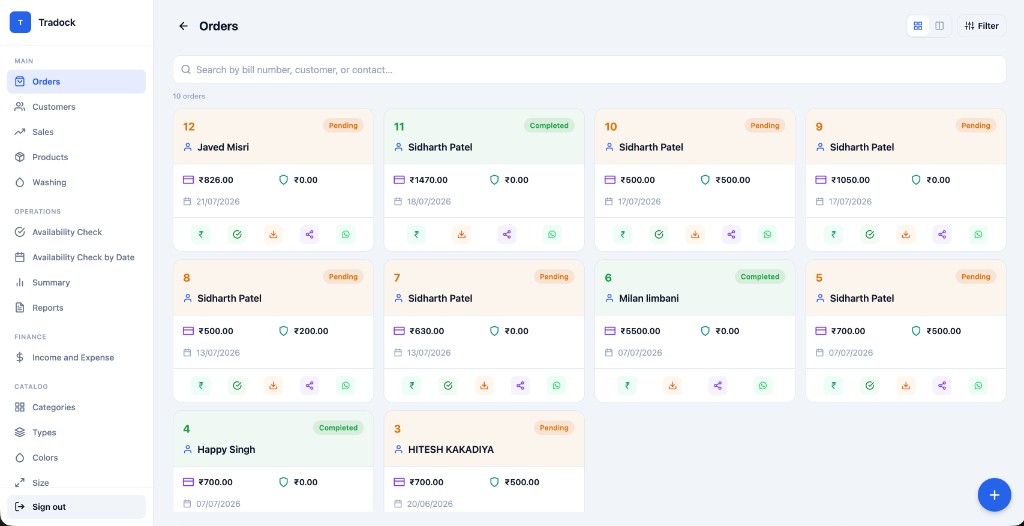
Task: Download the bill for order 11
Action: [x=462, y=234]
